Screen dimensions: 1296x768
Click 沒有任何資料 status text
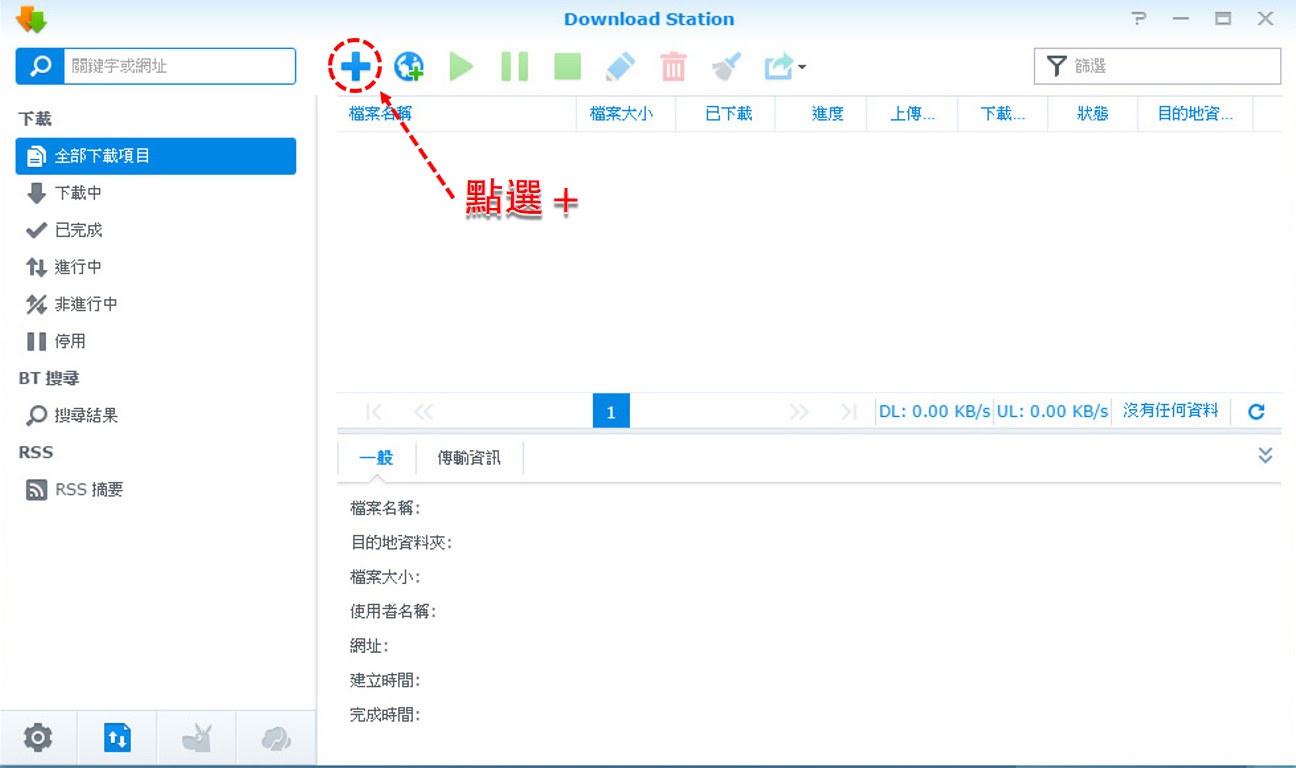pyautogui.click(x=1171, y=411)
